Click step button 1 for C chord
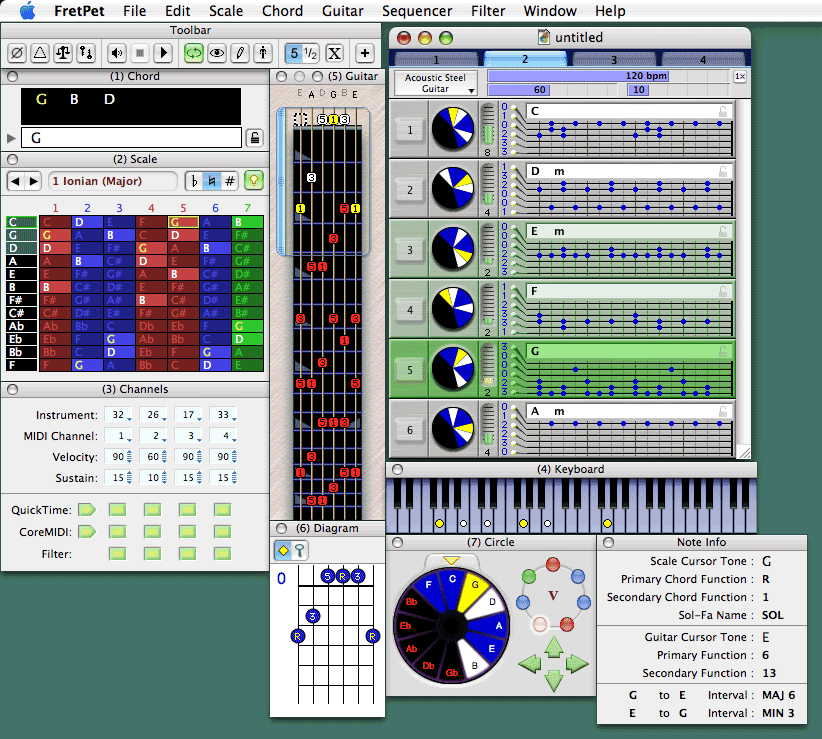Screen dimensions: 822x739 coord(409,129)
